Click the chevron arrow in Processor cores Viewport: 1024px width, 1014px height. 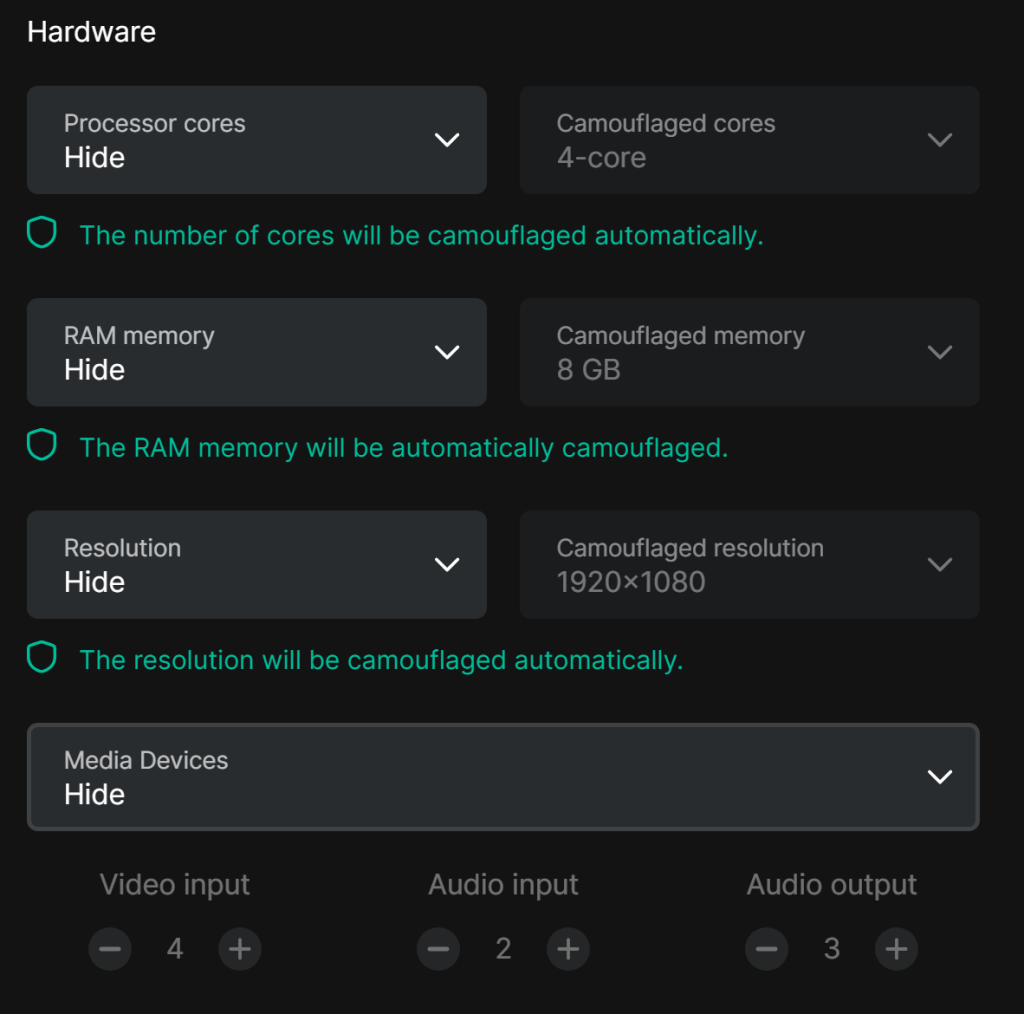point(447,140)
